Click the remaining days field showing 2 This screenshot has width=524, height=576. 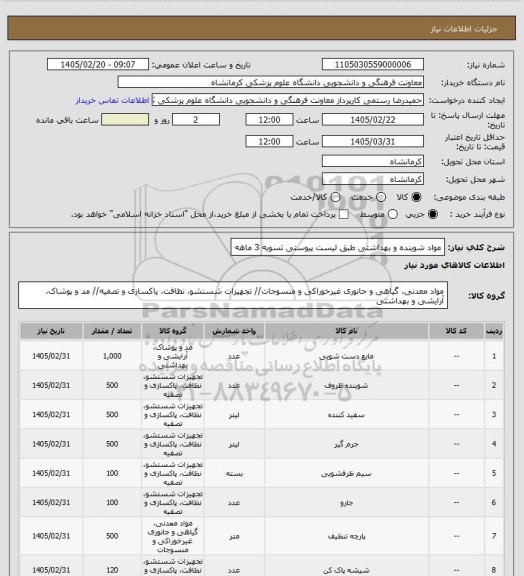(x=196, y=120)
